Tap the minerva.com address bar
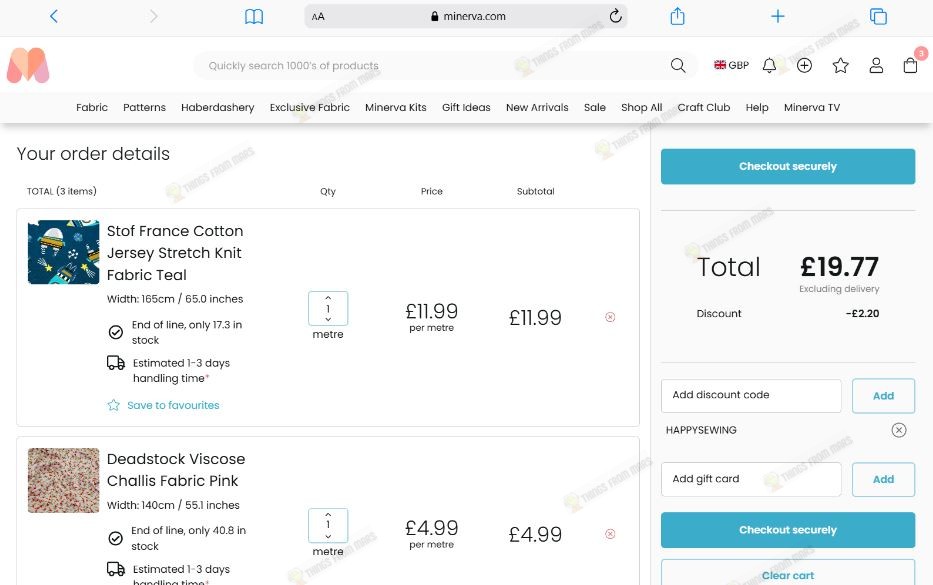 coord(466,16)
